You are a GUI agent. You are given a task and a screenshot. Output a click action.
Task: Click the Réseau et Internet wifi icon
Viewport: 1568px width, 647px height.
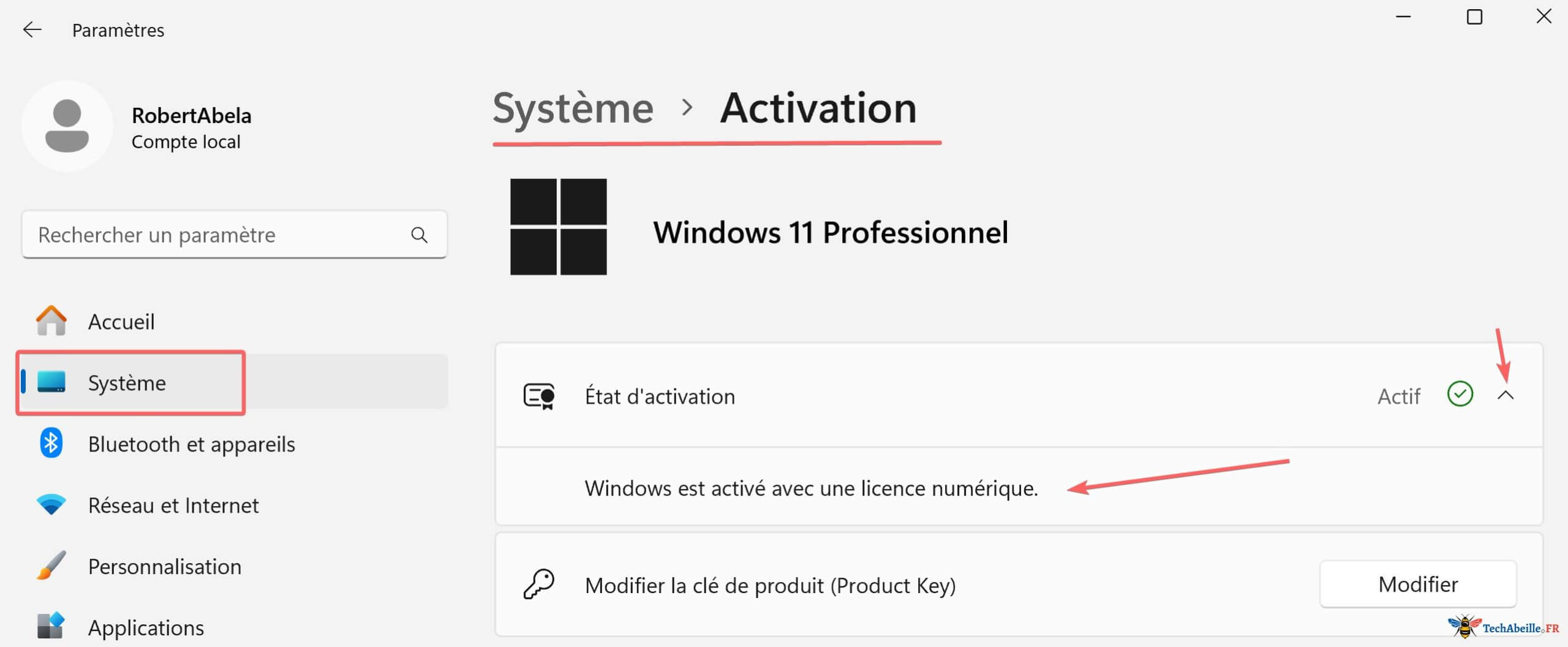(x=51, y=505)
